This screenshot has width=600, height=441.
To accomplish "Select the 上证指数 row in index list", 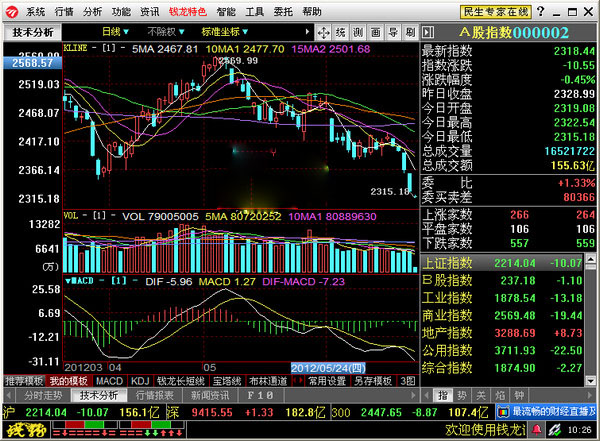I will point(508,263).
